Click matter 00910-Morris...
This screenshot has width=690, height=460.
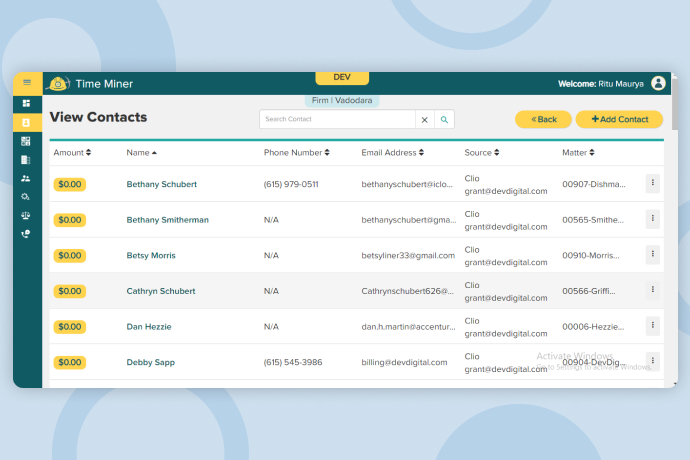click(x=591, y=256)
